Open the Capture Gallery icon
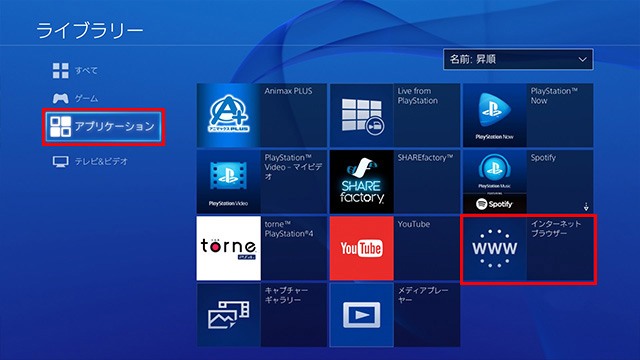This screenshot has width=640, height=360. pos(229,315)
